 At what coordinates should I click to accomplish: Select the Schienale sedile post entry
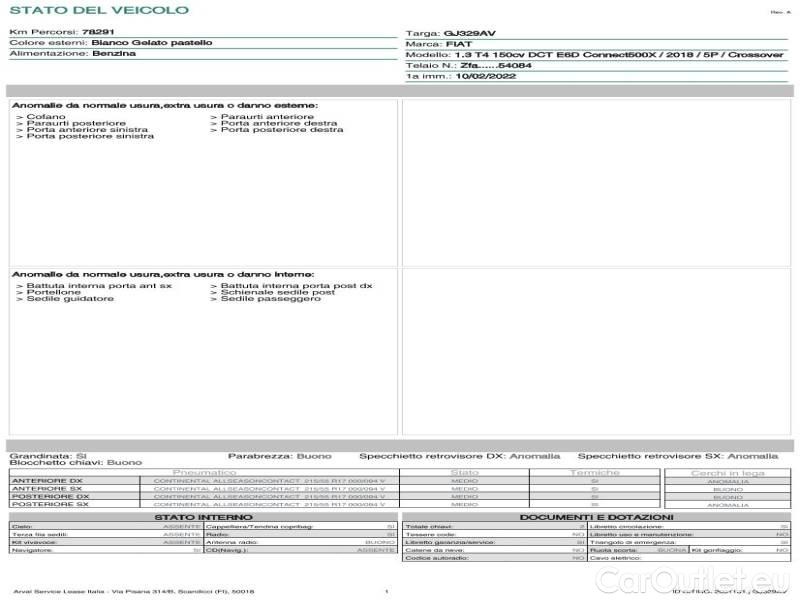click(x=277, y=292)
